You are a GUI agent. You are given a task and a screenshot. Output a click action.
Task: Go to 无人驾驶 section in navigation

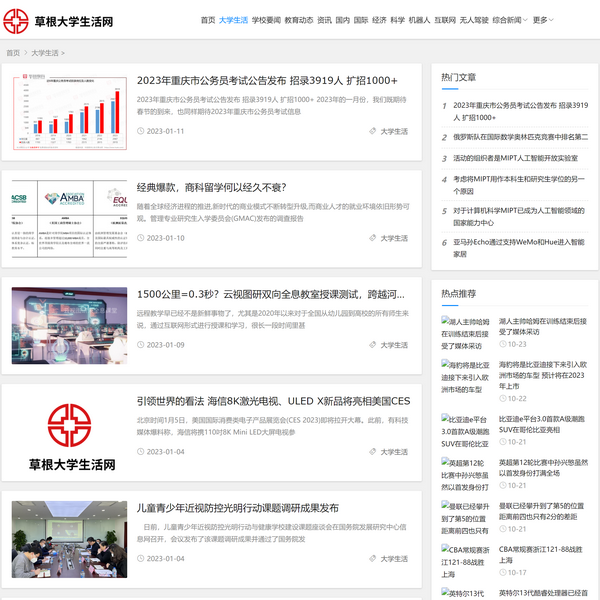pos(473,20)
